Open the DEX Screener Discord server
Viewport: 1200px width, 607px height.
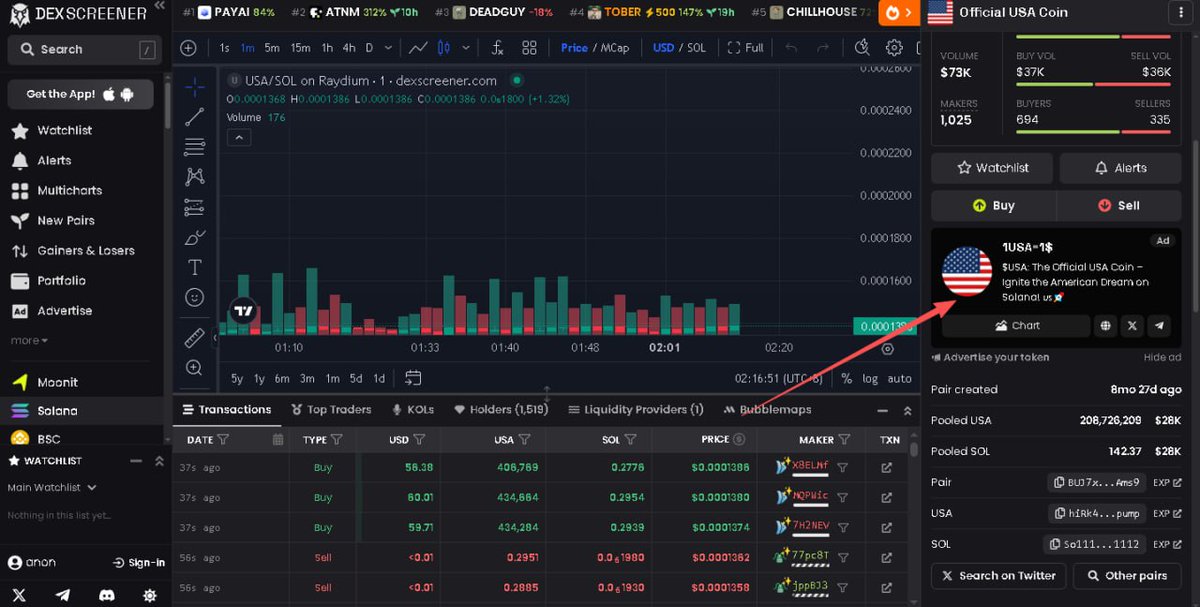[107, 595]
